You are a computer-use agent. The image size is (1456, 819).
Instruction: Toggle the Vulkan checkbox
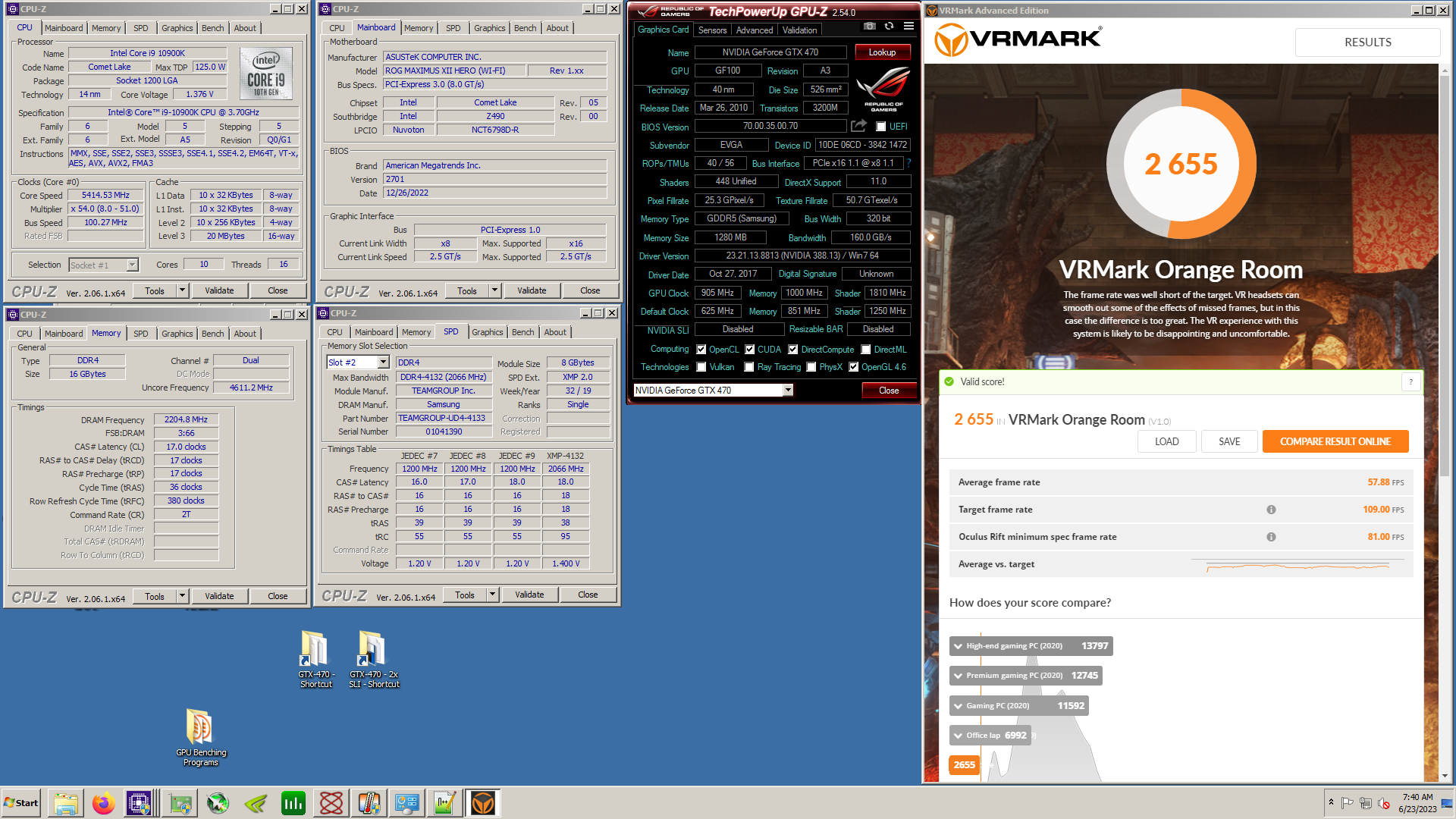coord(701,367)
